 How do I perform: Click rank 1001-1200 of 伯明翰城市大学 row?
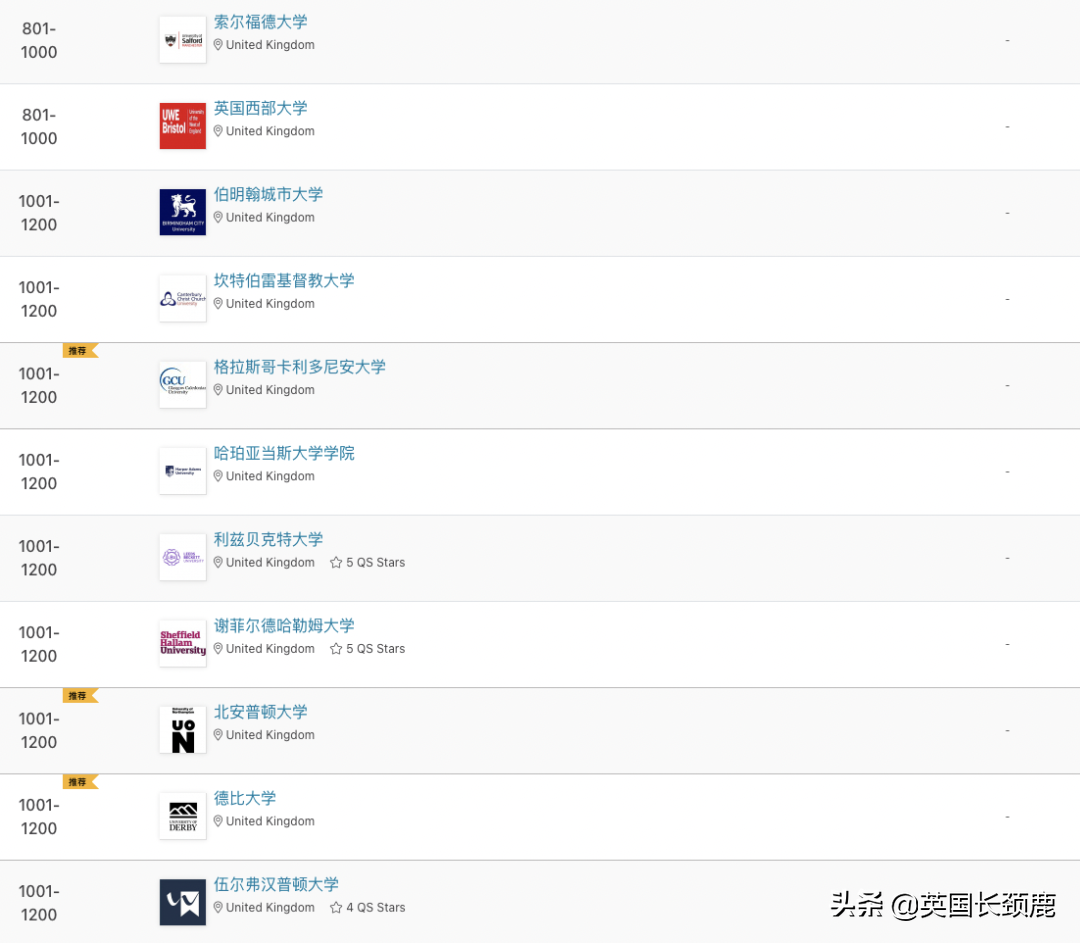(x=39, y=212)
